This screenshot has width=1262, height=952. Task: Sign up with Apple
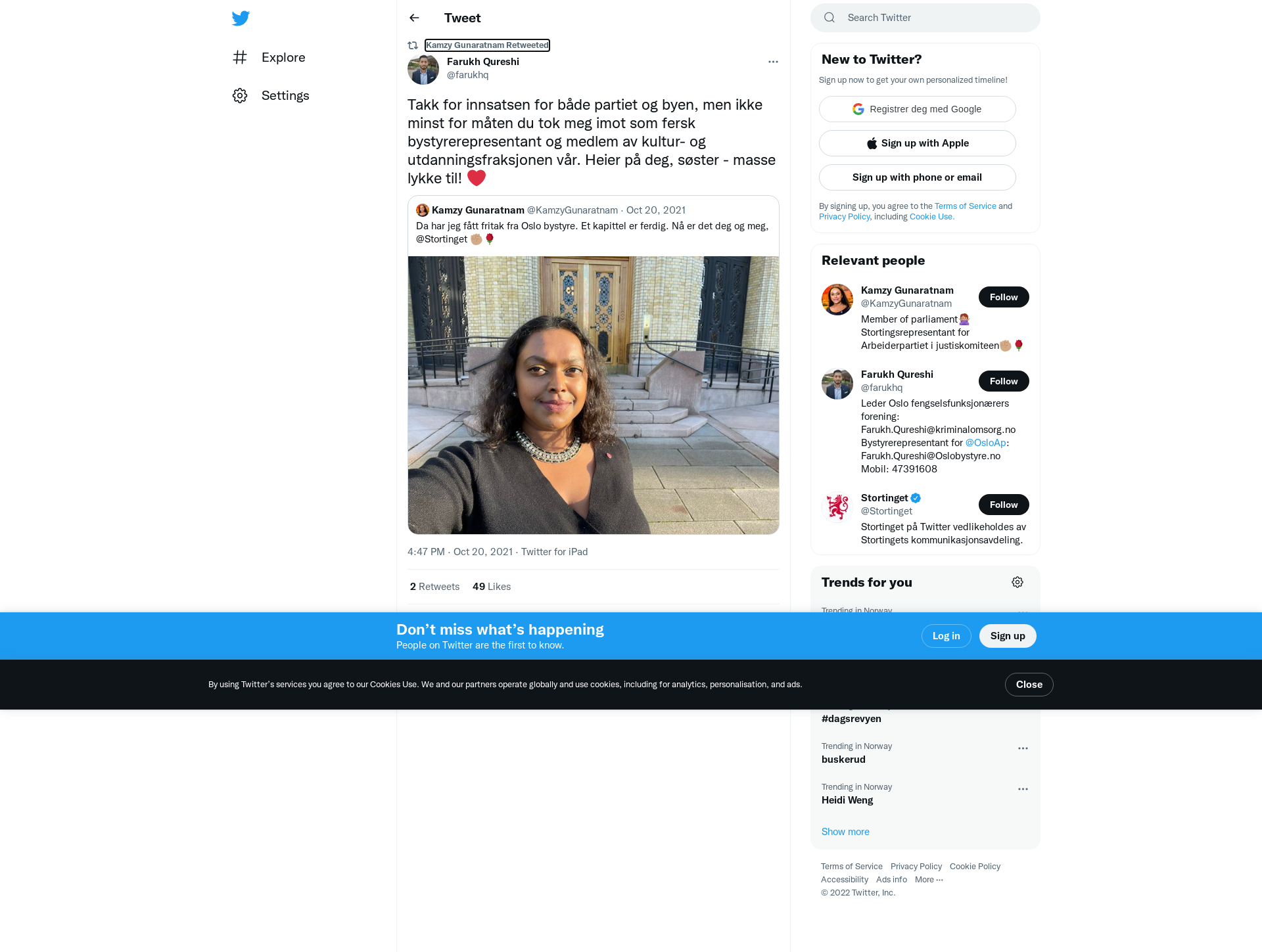coord(917,143)
